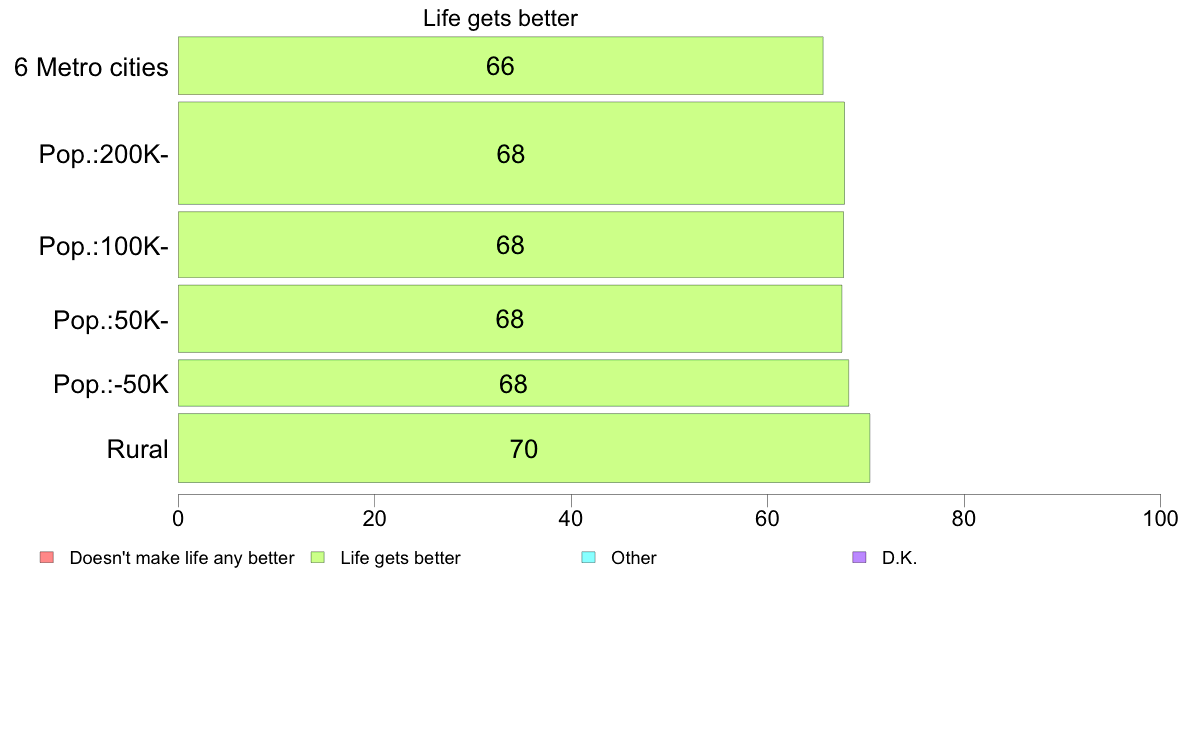Select the Pop.:-50K bar
Image resolution: width=1188 pixels, height=736 pixels.
click(x=513, y=383)
